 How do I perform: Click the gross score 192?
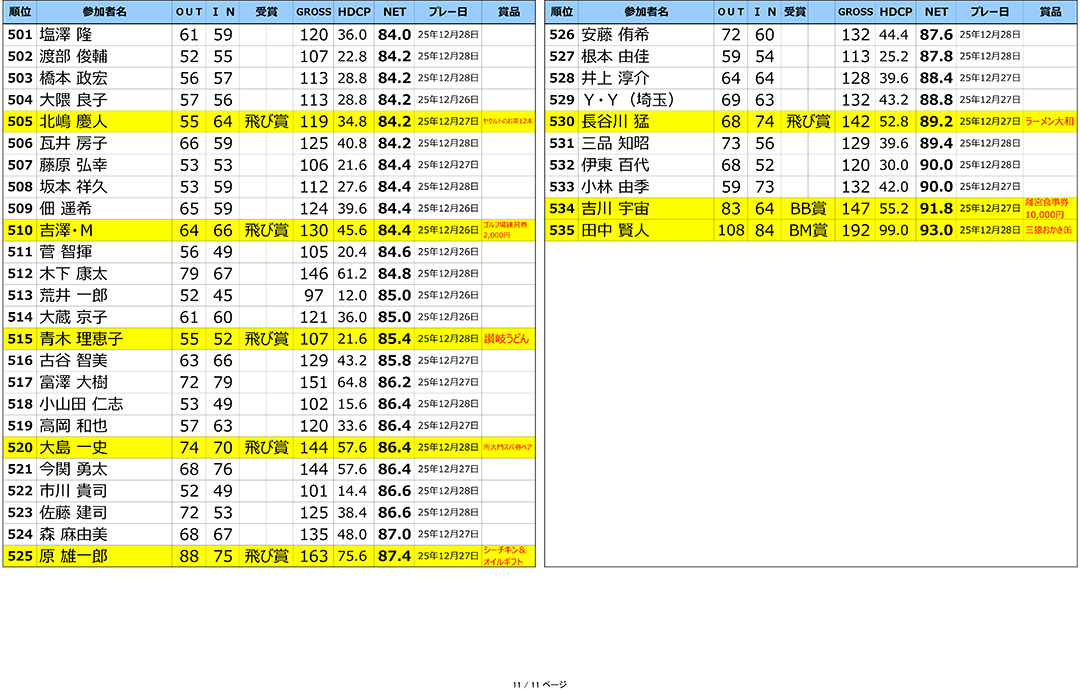coord(855,230)
